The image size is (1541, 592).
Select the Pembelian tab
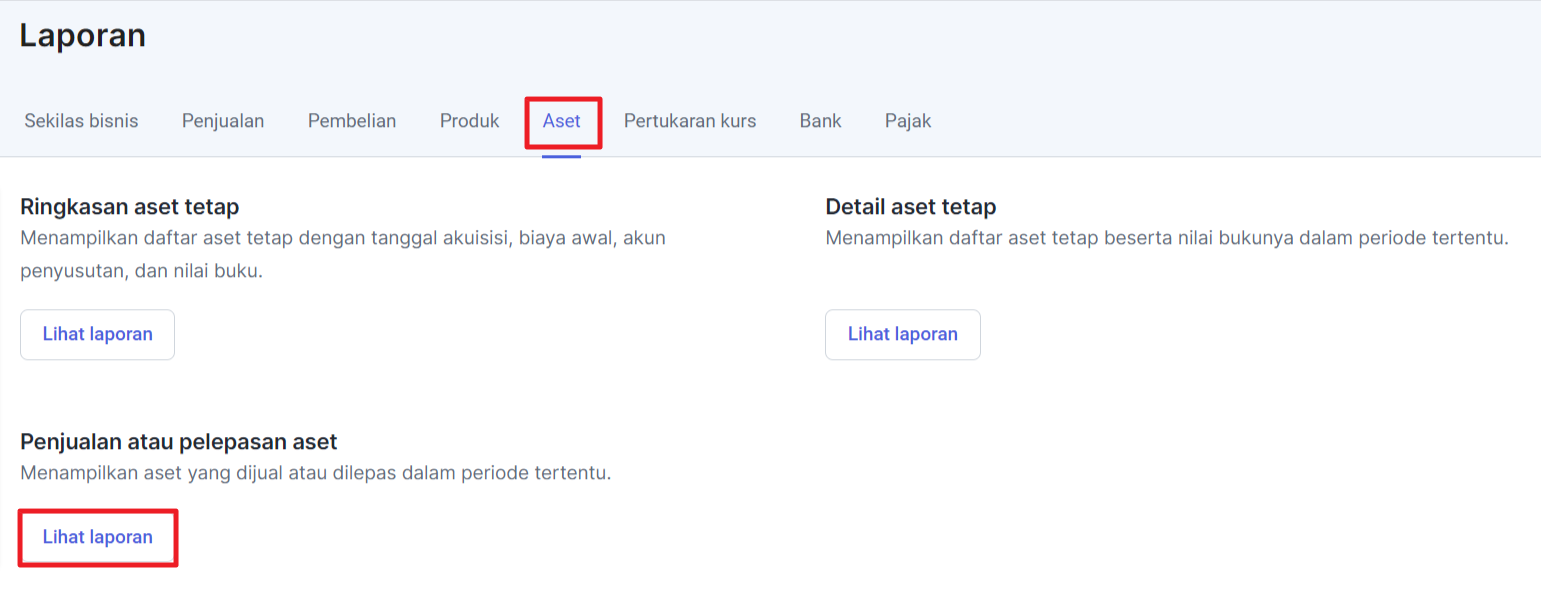point(352,121)
